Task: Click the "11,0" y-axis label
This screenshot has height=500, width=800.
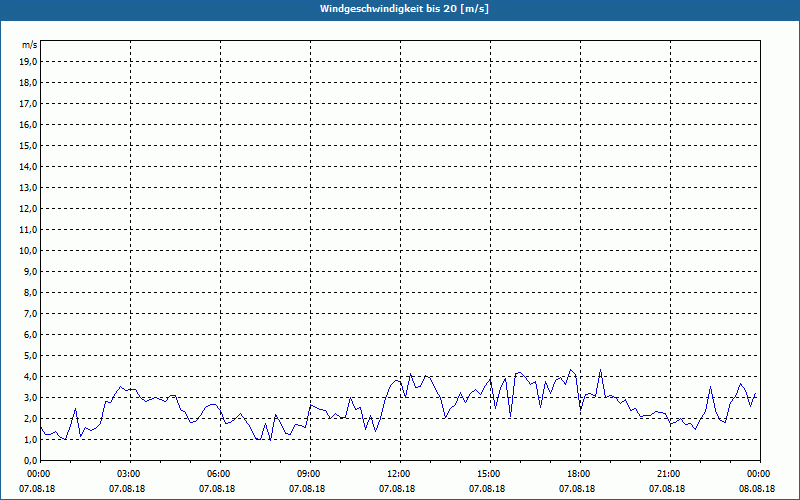Action: click(x=29, y=230)
